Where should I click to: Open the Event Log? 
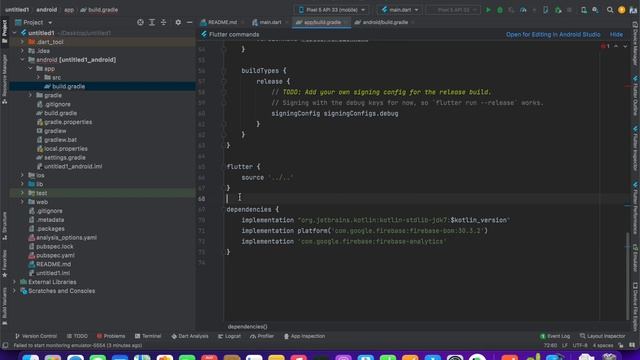point(555,336)
